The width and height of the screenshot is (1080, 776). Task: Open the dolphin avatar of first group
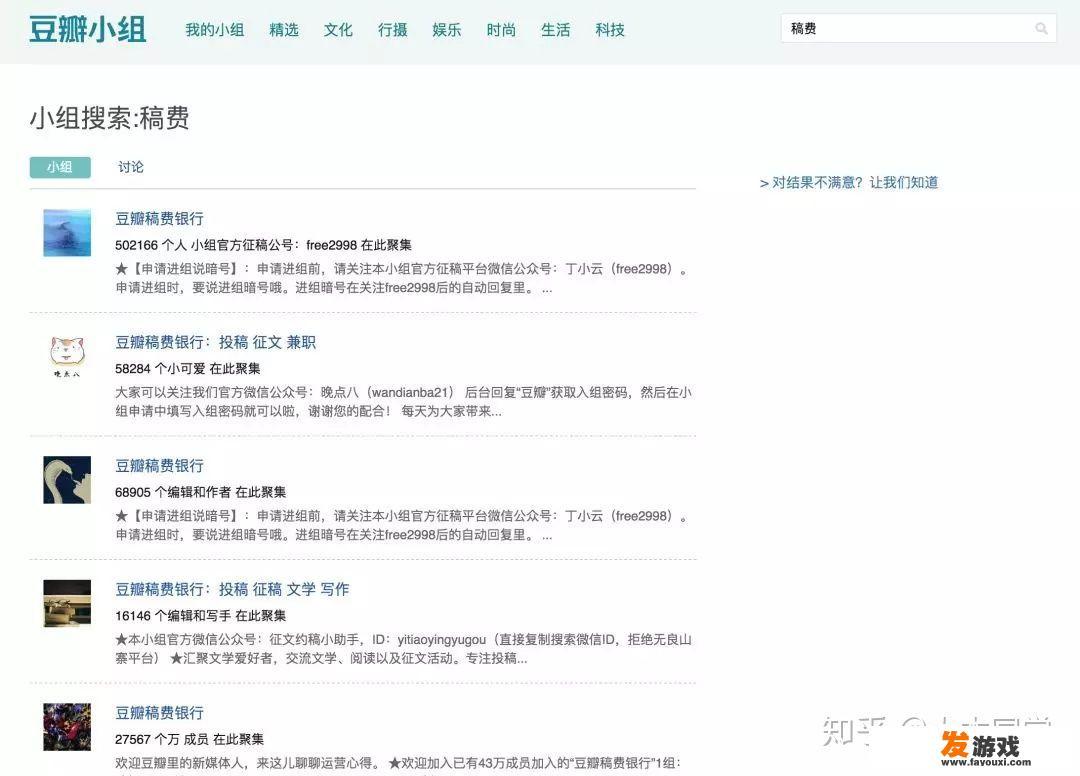(67, 233)
